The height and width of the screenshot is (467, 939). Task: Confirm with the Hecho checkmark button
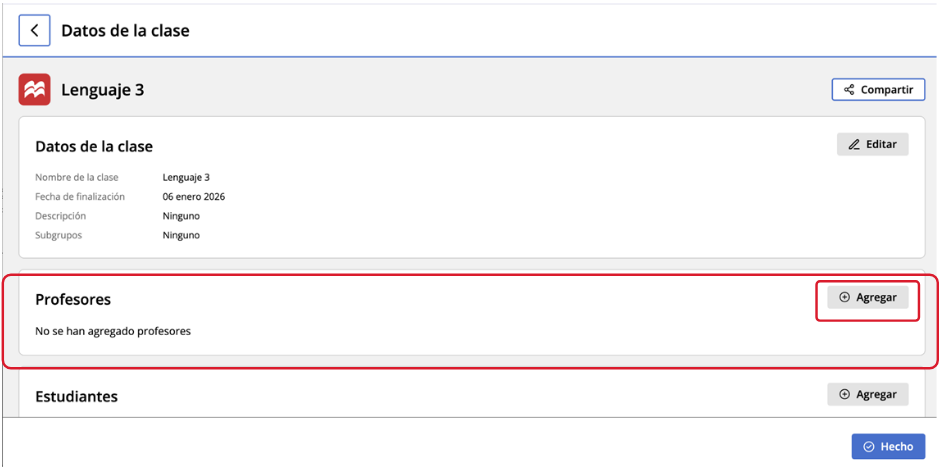coord(888,446)
